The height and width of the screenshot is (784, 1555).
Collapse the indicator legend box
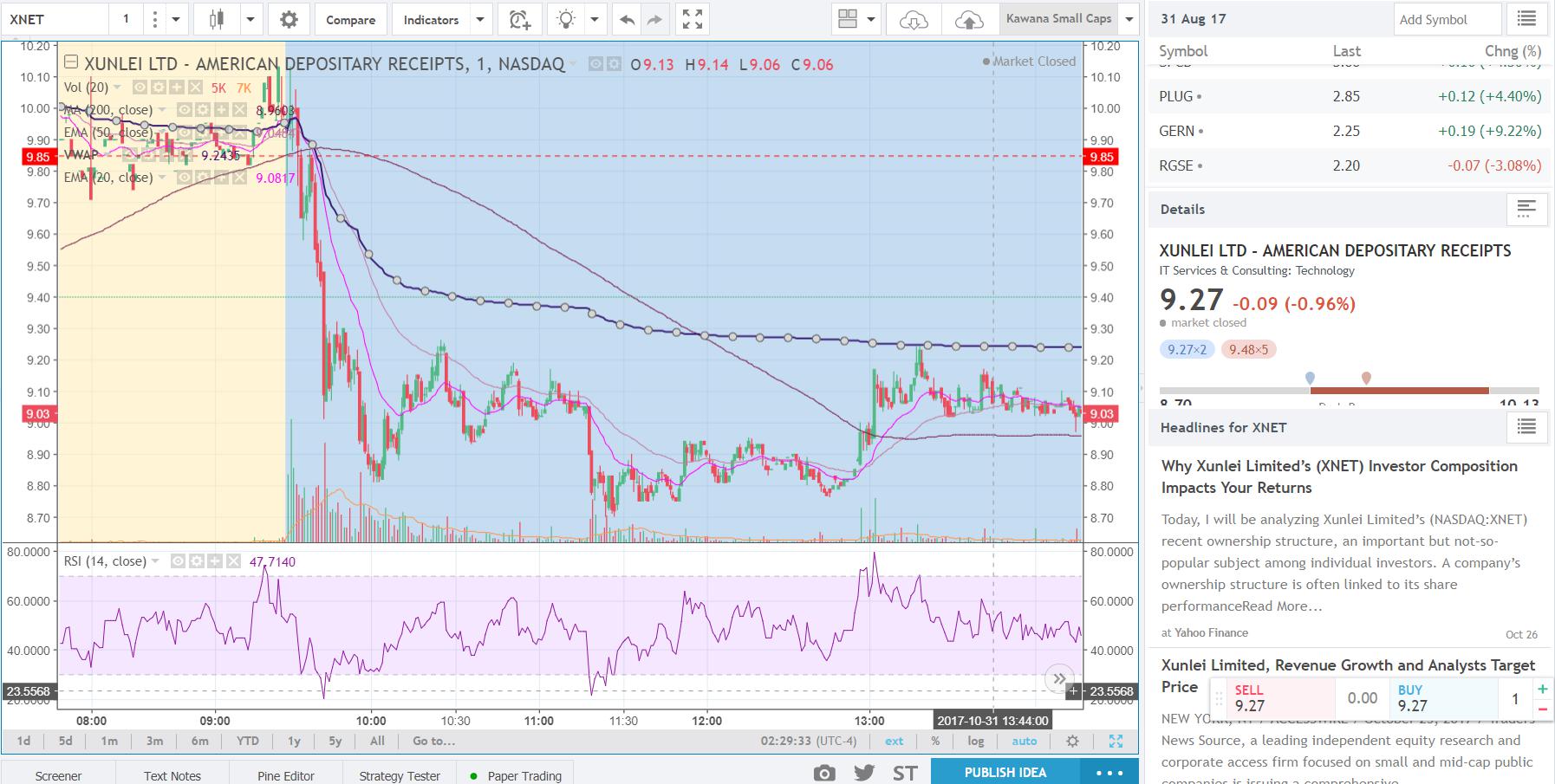(x=71, y=62)
